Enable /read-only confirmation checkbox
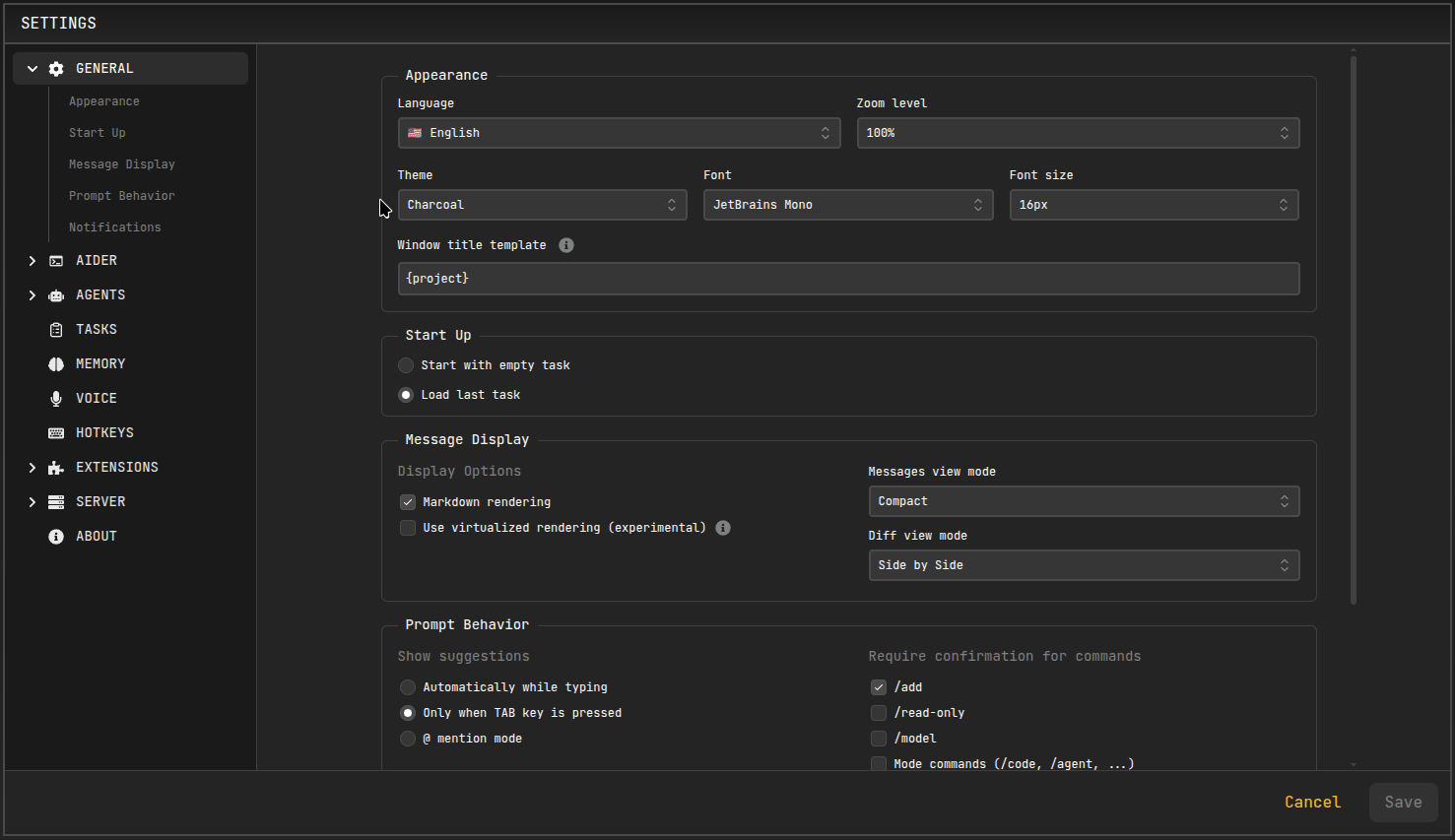 879,713
